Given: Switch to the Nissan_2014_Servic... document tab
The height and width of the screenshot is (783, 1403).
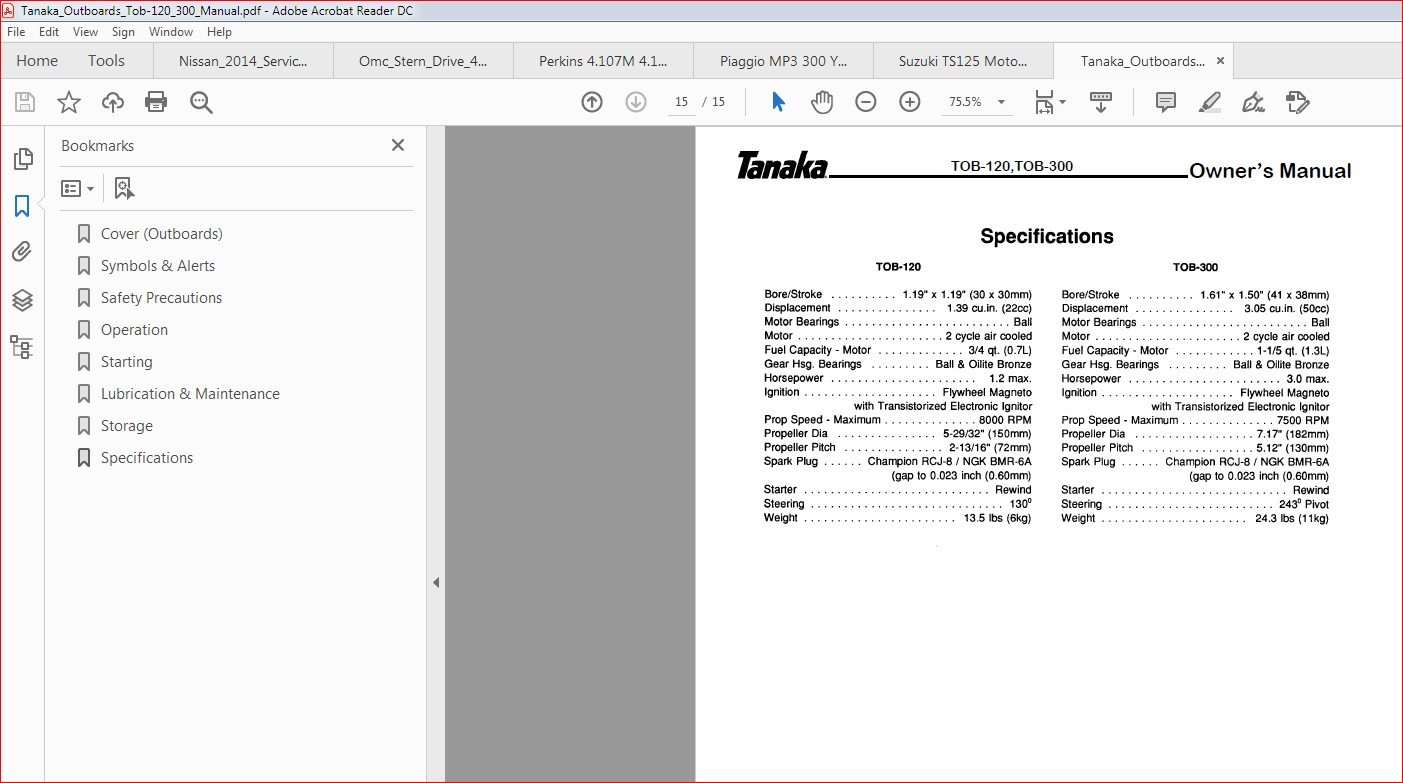Looking at the screenshot, I should tap(243, 61).
